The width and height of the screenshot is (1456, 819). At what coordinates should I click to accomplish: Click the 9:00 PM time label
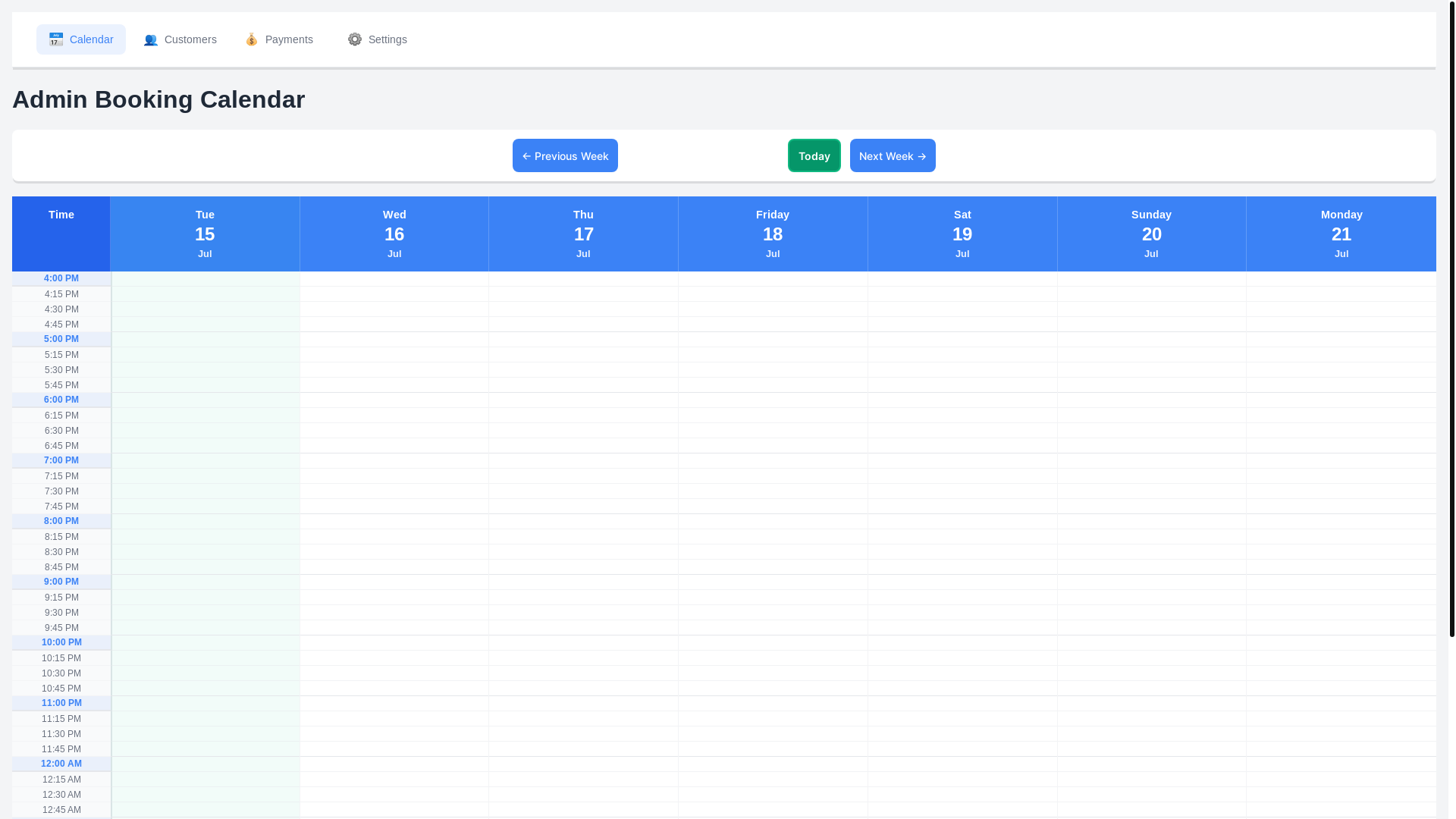click(x=61, y=582)
